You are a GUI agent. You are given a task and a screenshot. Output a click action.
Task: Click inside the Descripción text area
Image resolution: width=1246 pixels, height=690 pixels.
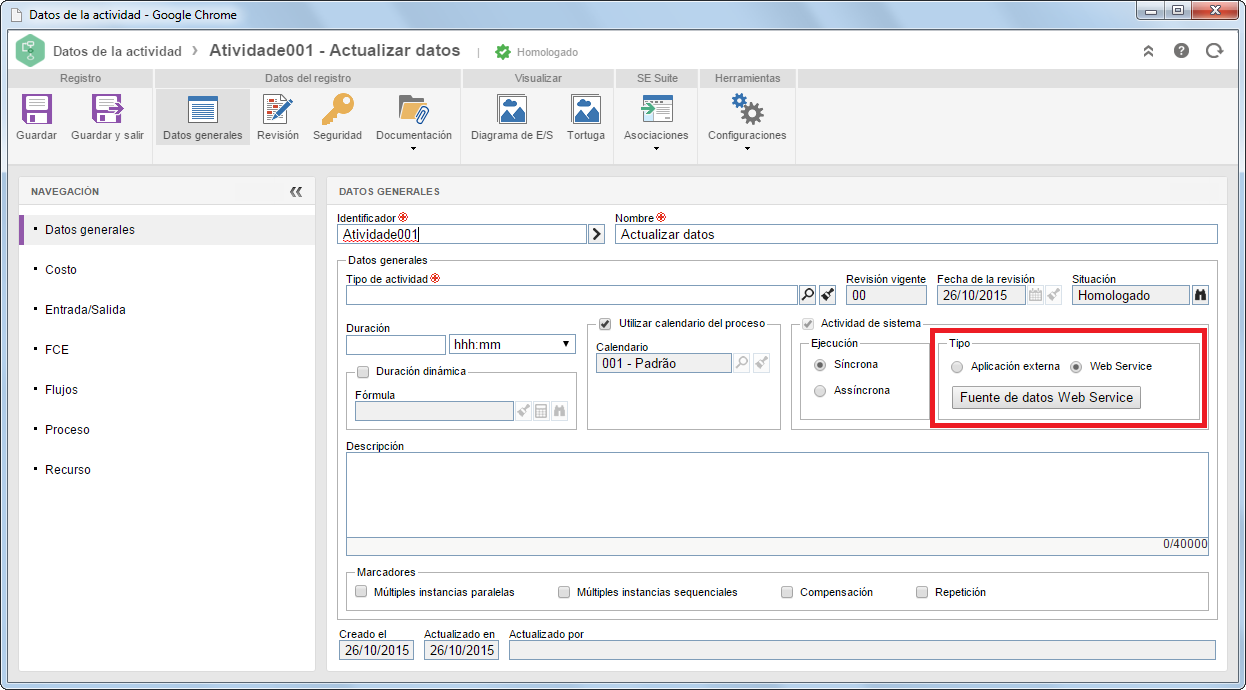(x=777, y=495)
